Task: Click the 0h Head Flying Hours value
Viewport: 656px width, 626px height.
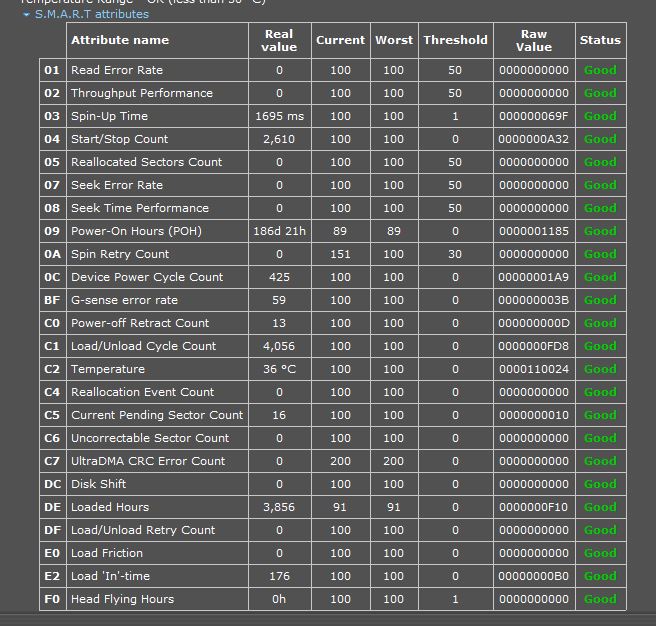Action: [x=279, y=599]
